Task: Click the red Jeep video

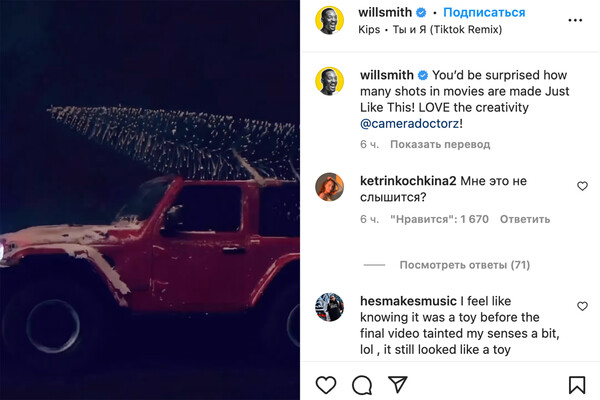Action: point(150,200)
